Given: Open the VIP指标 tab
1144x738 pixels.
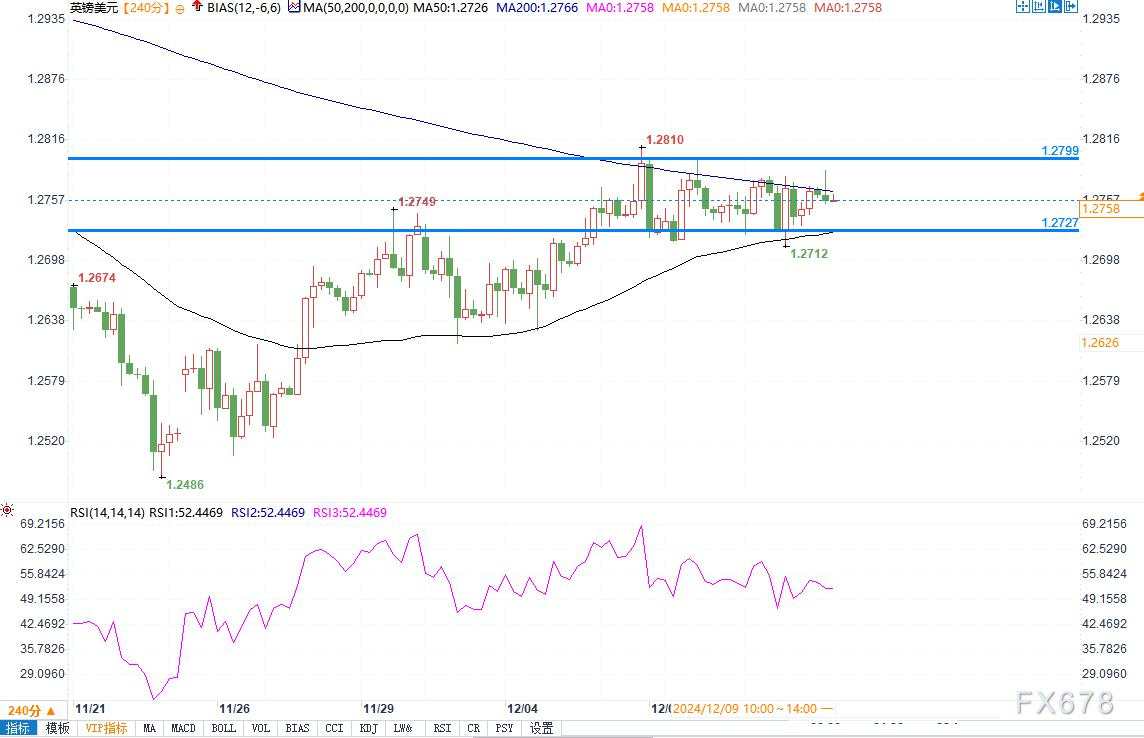Looking at the screenshot, I should tap(107, 728).
